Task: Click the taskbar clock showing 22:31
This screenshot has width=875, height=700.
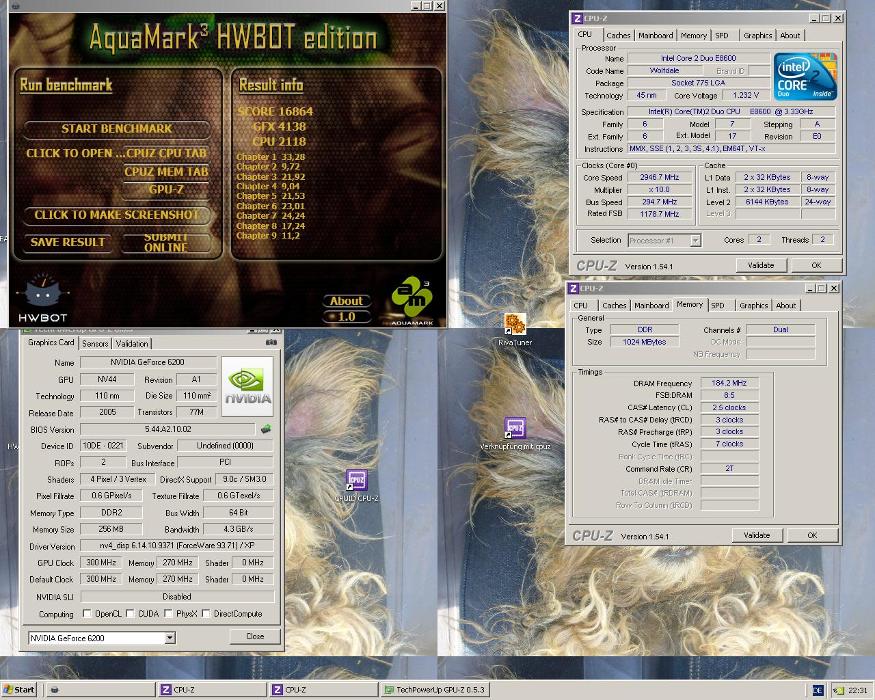Action: click(857, 691)
